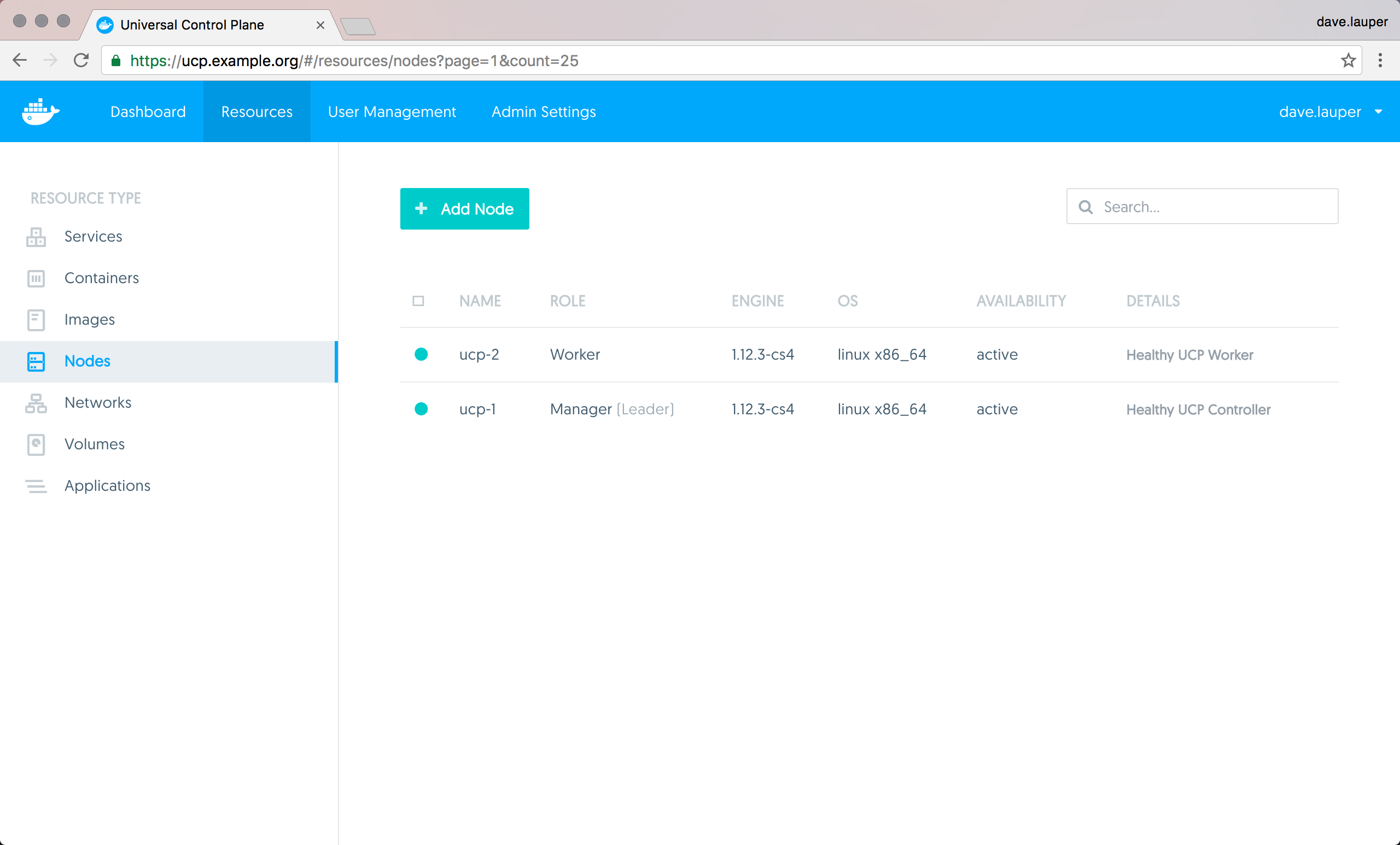
Task: Check the select-all checkbox in table header
Action: [x=419, y=301]
